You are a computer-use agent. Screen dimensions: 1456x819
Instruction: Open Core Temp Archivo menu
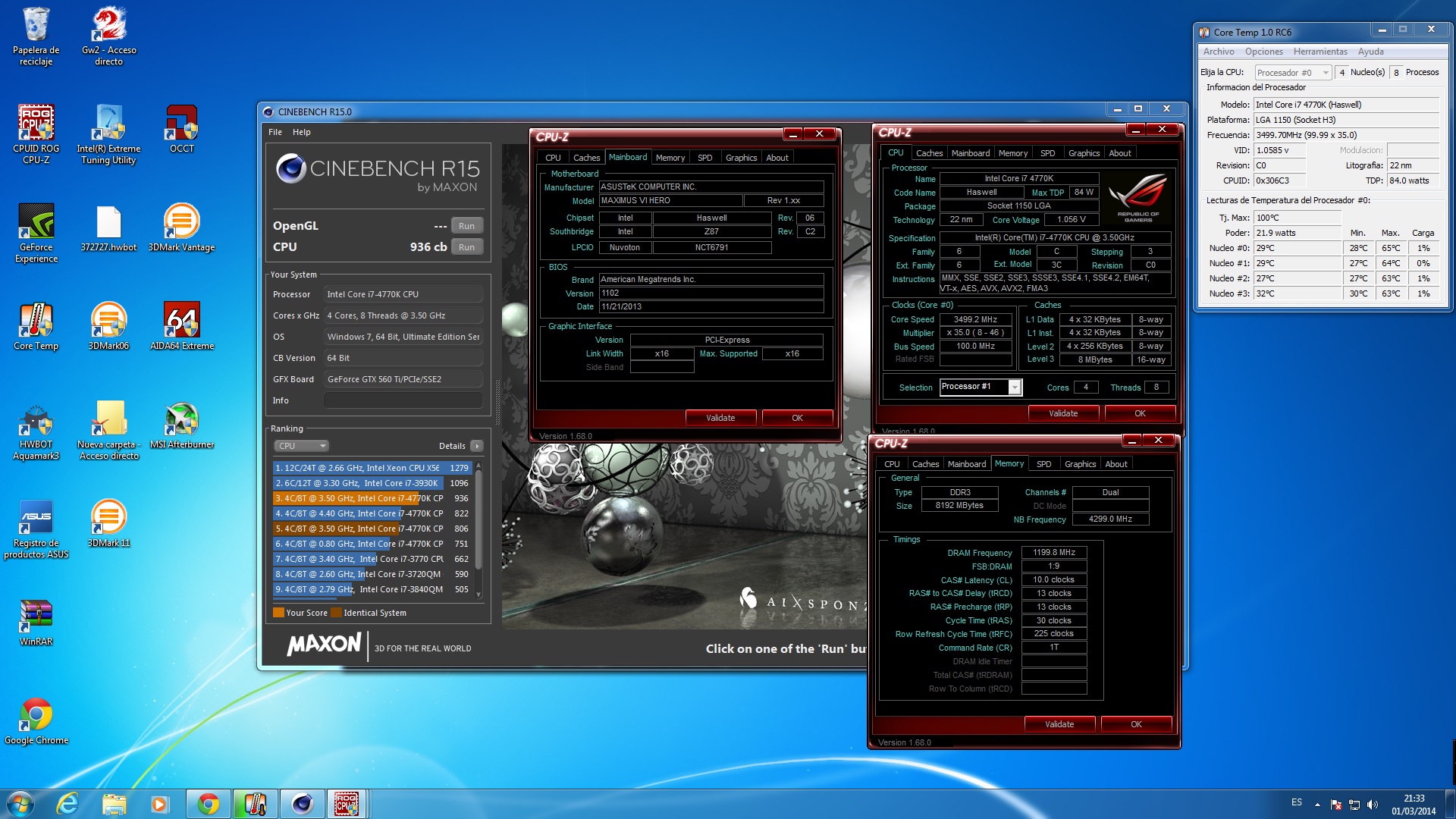(1218, 52)
